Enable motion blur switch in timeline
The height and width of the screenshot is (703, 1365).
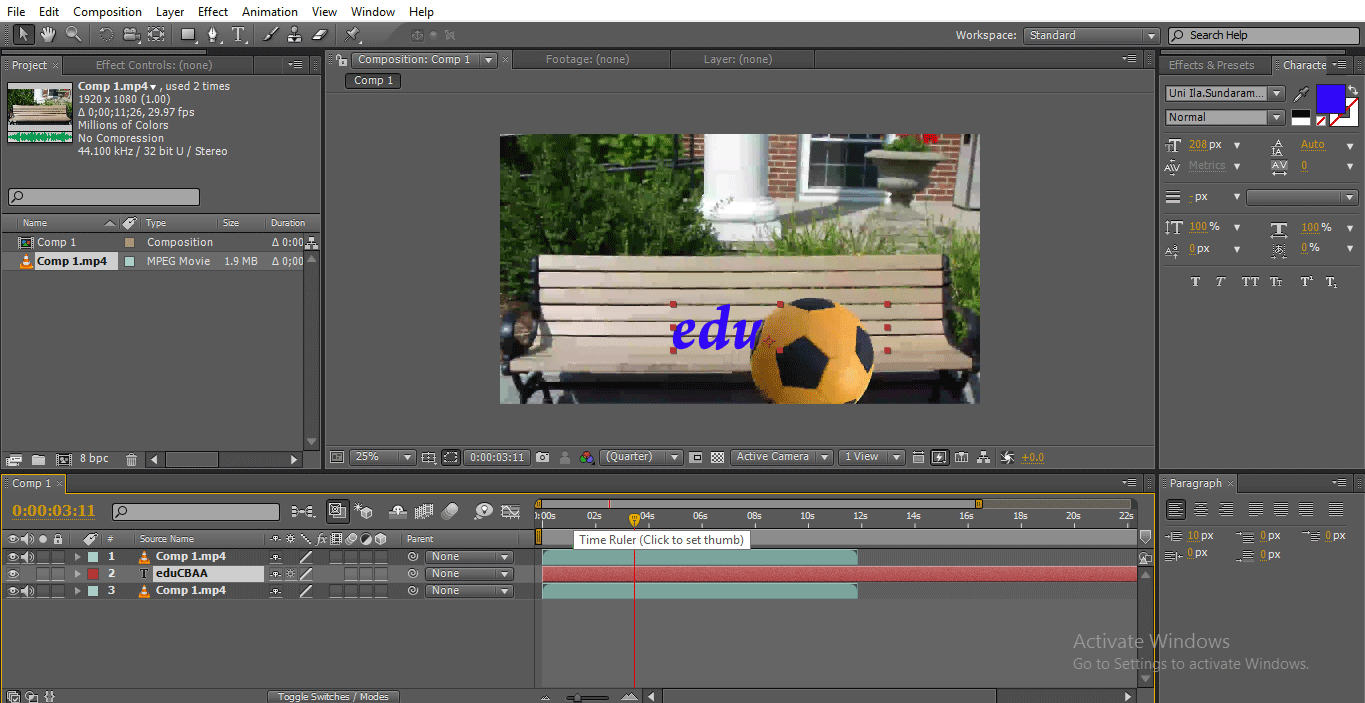tap(449, 512)
